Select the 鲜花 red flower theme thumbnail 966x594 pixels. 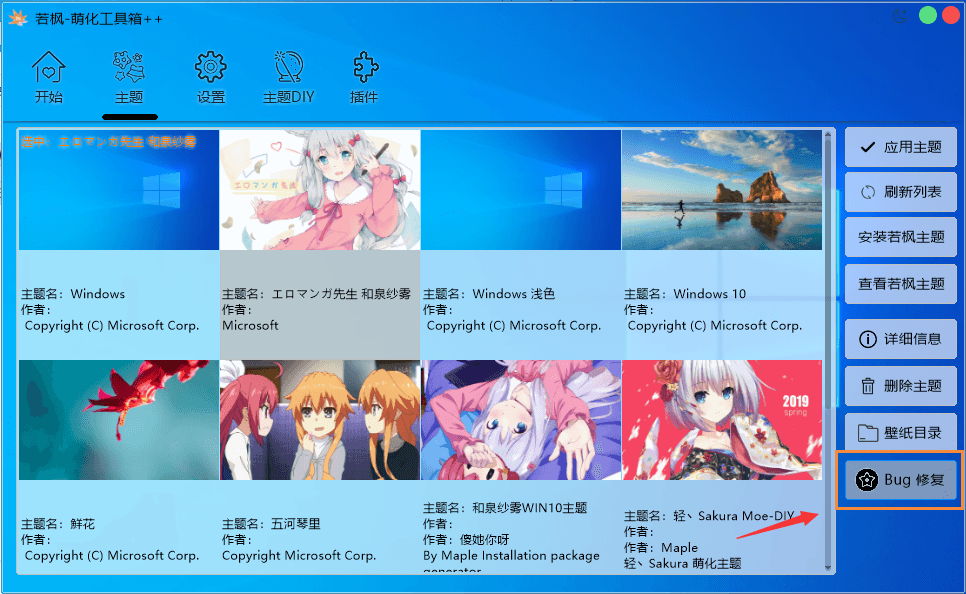(119, 420)
